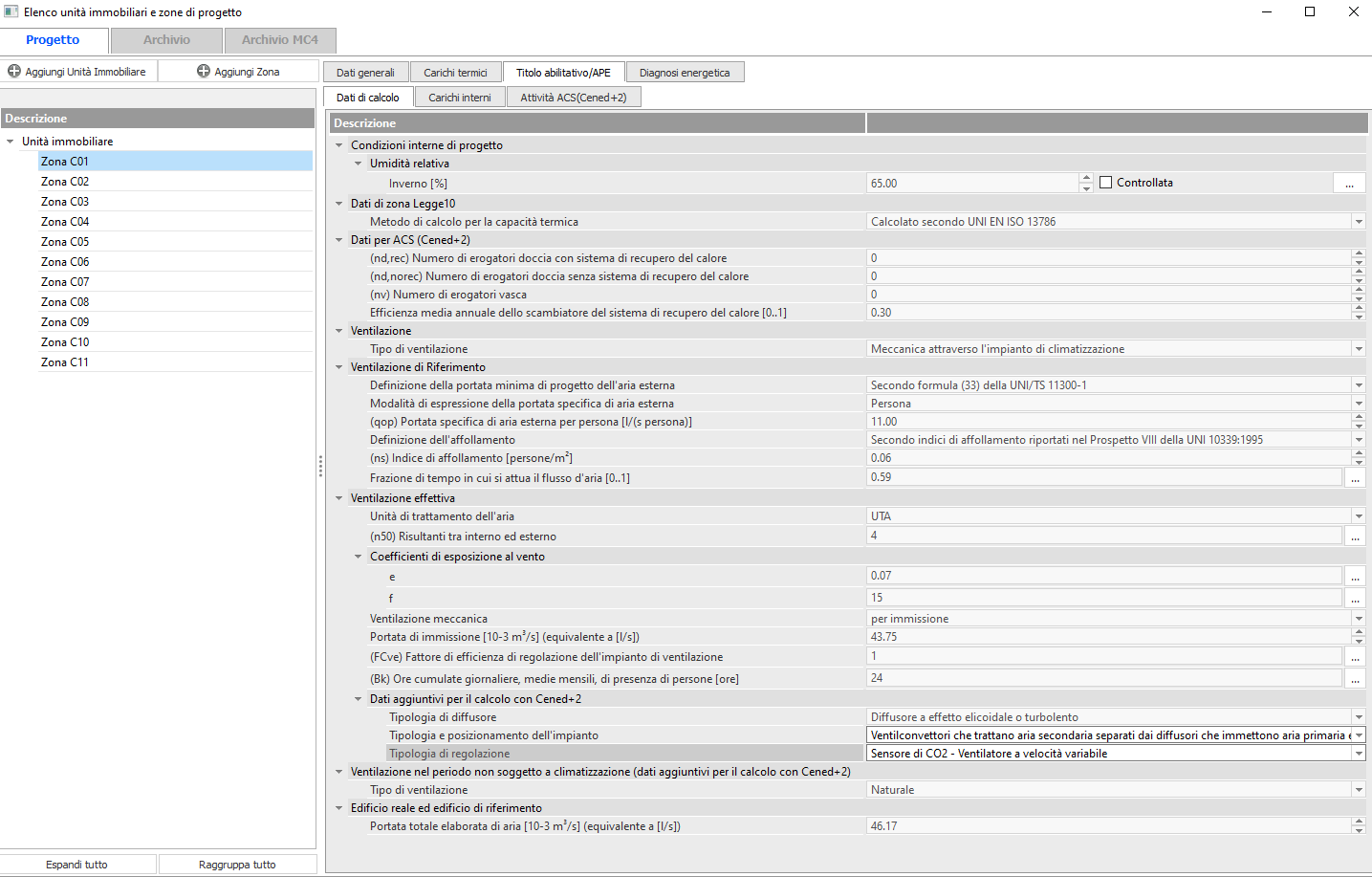Viewport: 1372px width, 877px height.
Task: Collapse the Unità immobiliare tree node
Action: coord(11,142)
